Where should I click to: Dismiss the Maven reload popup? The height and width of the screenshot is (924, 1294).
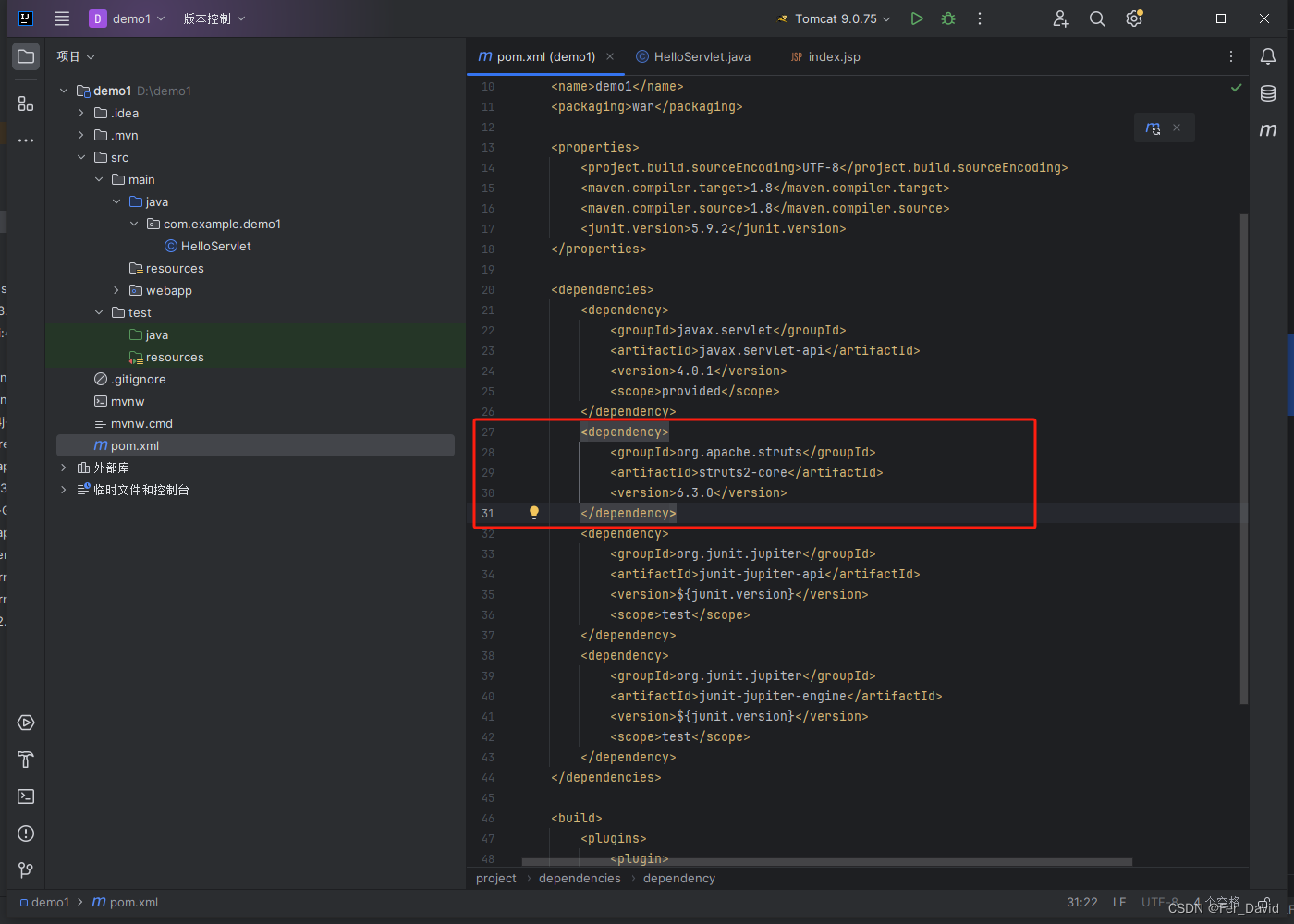click(1177, 128)
